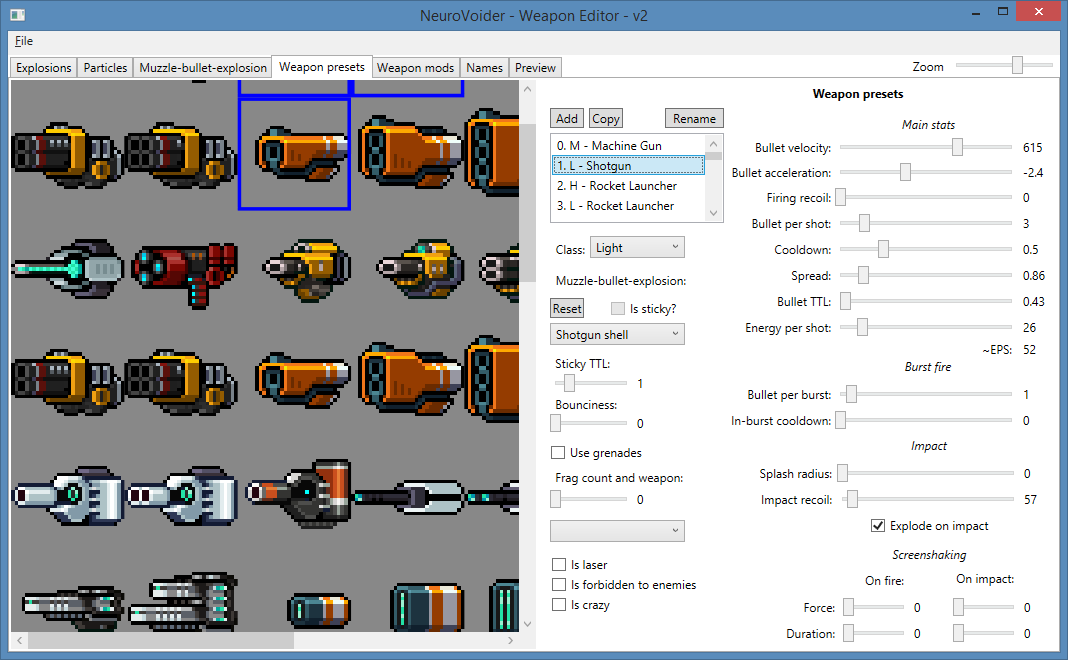Check Is forbidden to enemies
This screenshot has height=660, width=1068.
559,584
